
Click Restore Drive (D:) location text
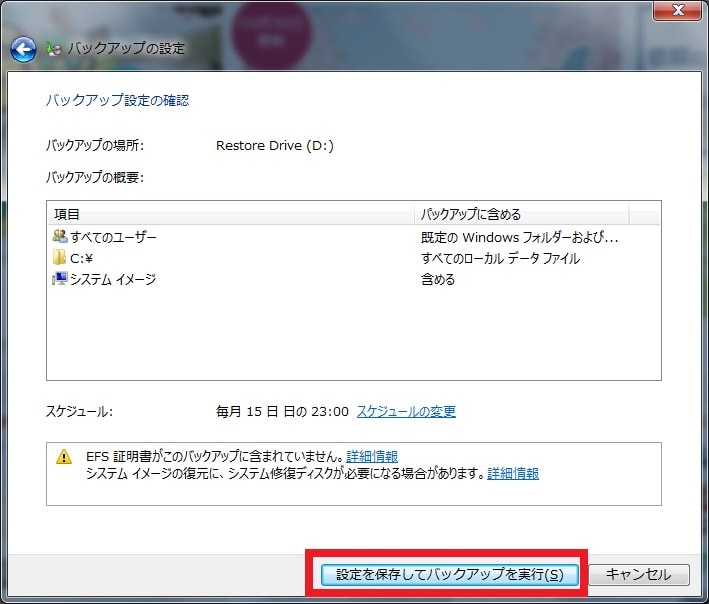point(275,146)
